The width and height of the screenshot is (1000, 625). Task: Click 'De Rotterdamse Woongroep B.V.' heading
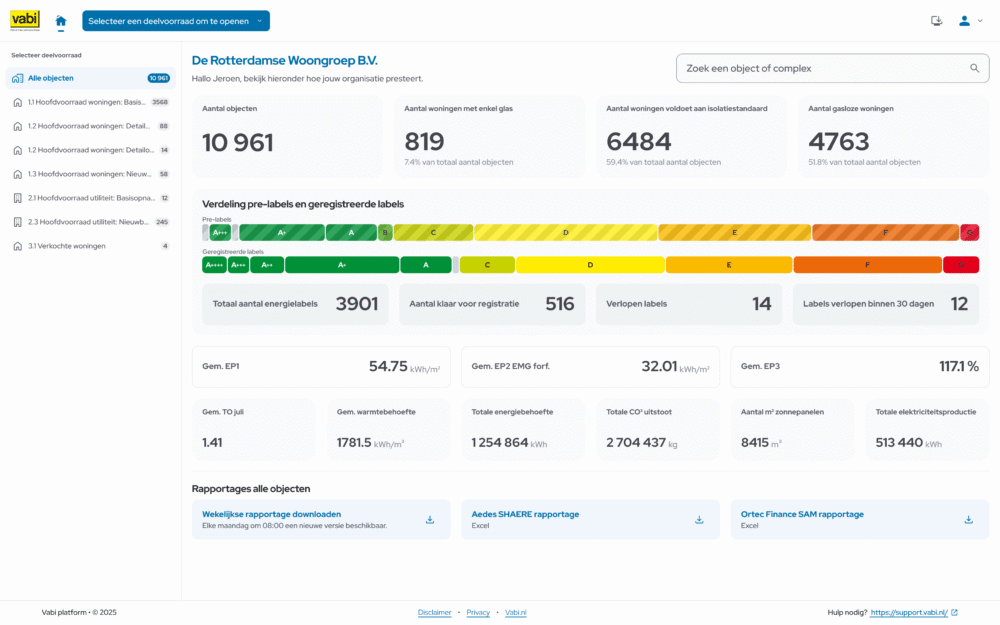click(284, 61)
